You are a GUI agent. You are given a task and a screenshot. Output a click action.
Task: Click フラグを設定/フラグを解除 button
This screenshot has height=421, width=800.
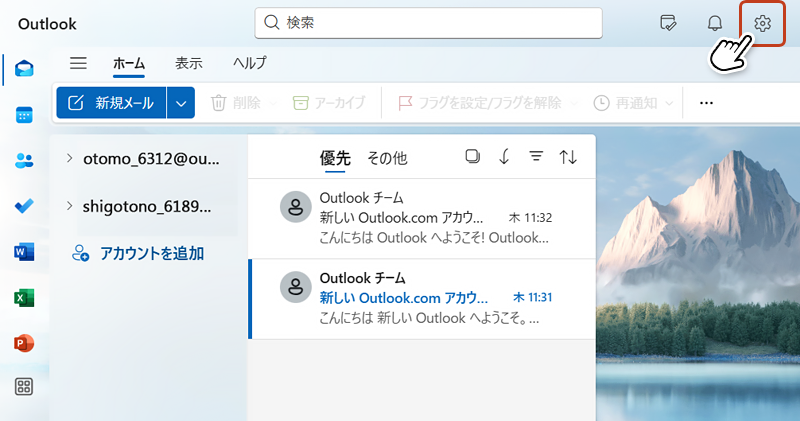tap(480, 103)
